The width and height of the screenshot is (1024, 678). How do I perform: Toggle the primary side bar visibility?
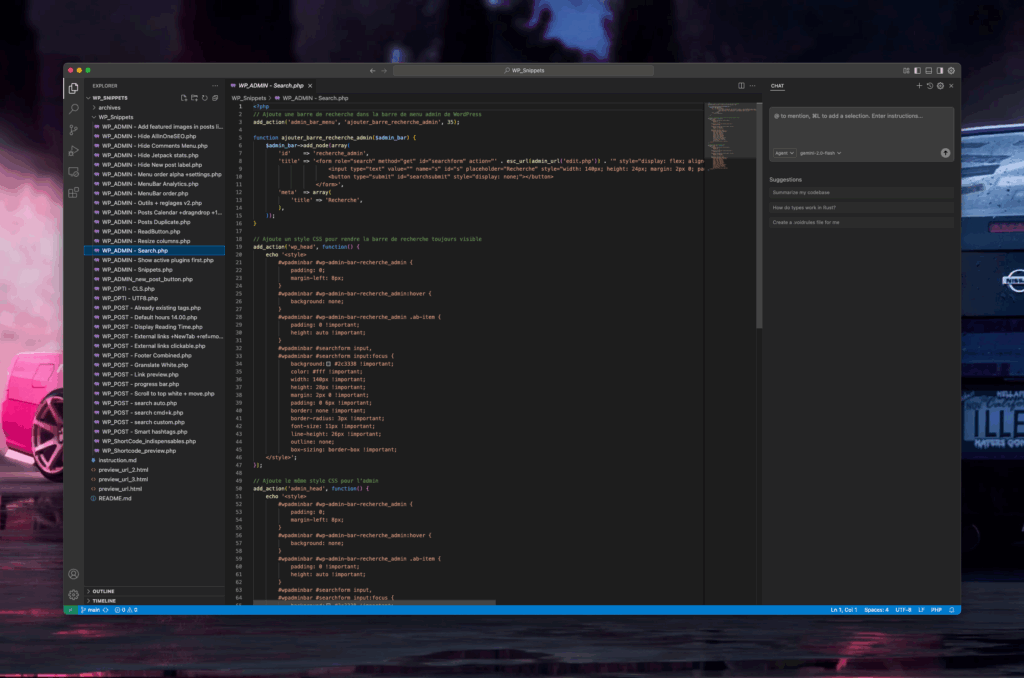tap(917, 71)
